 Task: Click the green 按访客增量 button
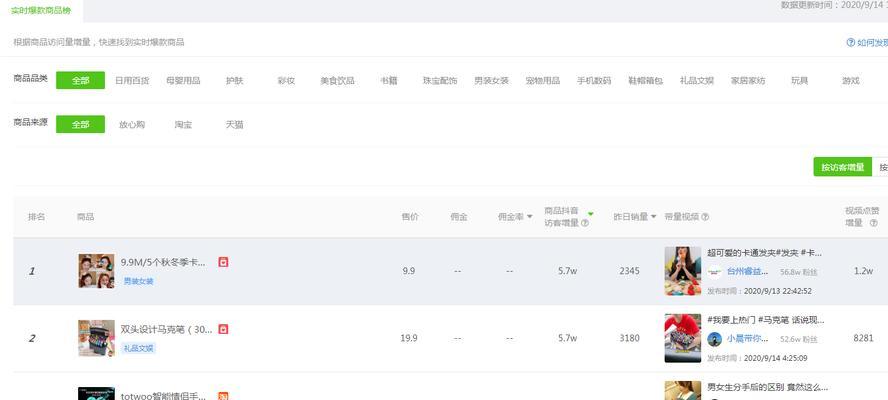pos(843,167)
